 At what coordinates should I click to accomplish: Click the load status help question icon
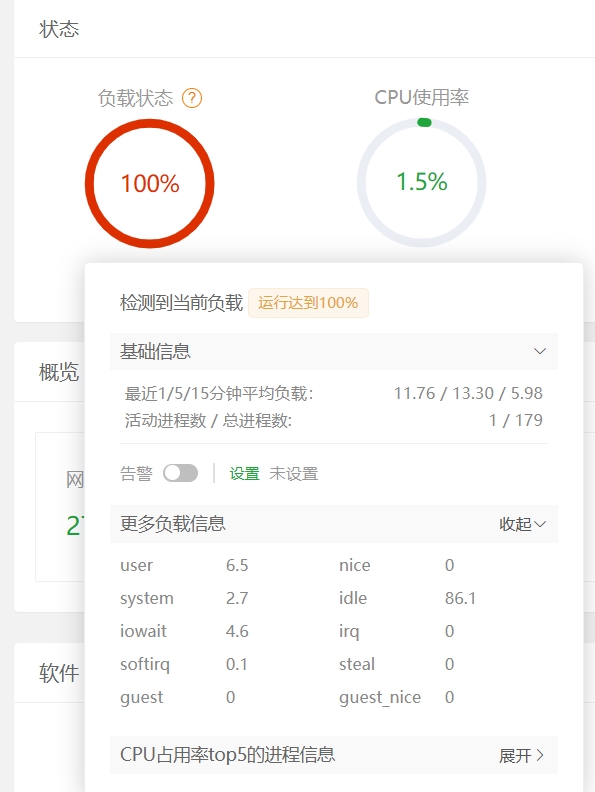[x=192, y=98]
